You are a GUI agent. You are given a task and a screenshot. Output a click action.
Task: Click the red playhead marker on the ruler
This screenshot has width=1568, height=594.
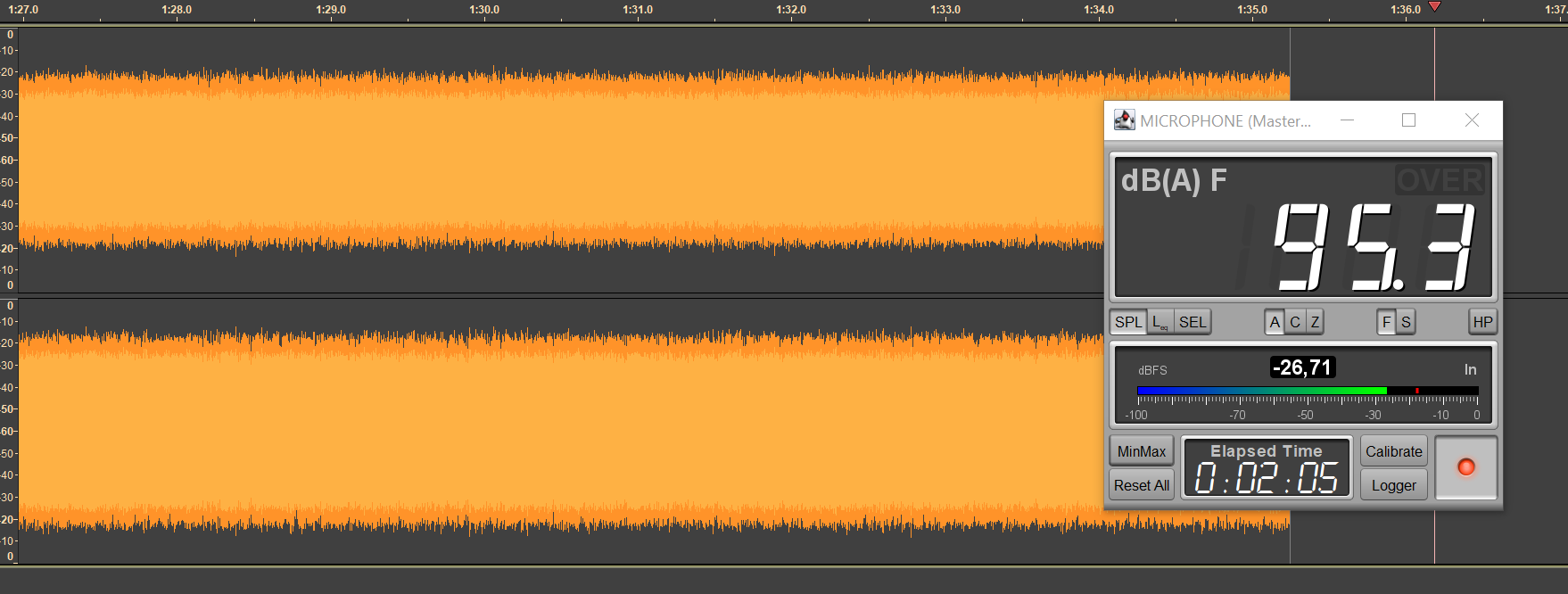(x=1434, y=6)
